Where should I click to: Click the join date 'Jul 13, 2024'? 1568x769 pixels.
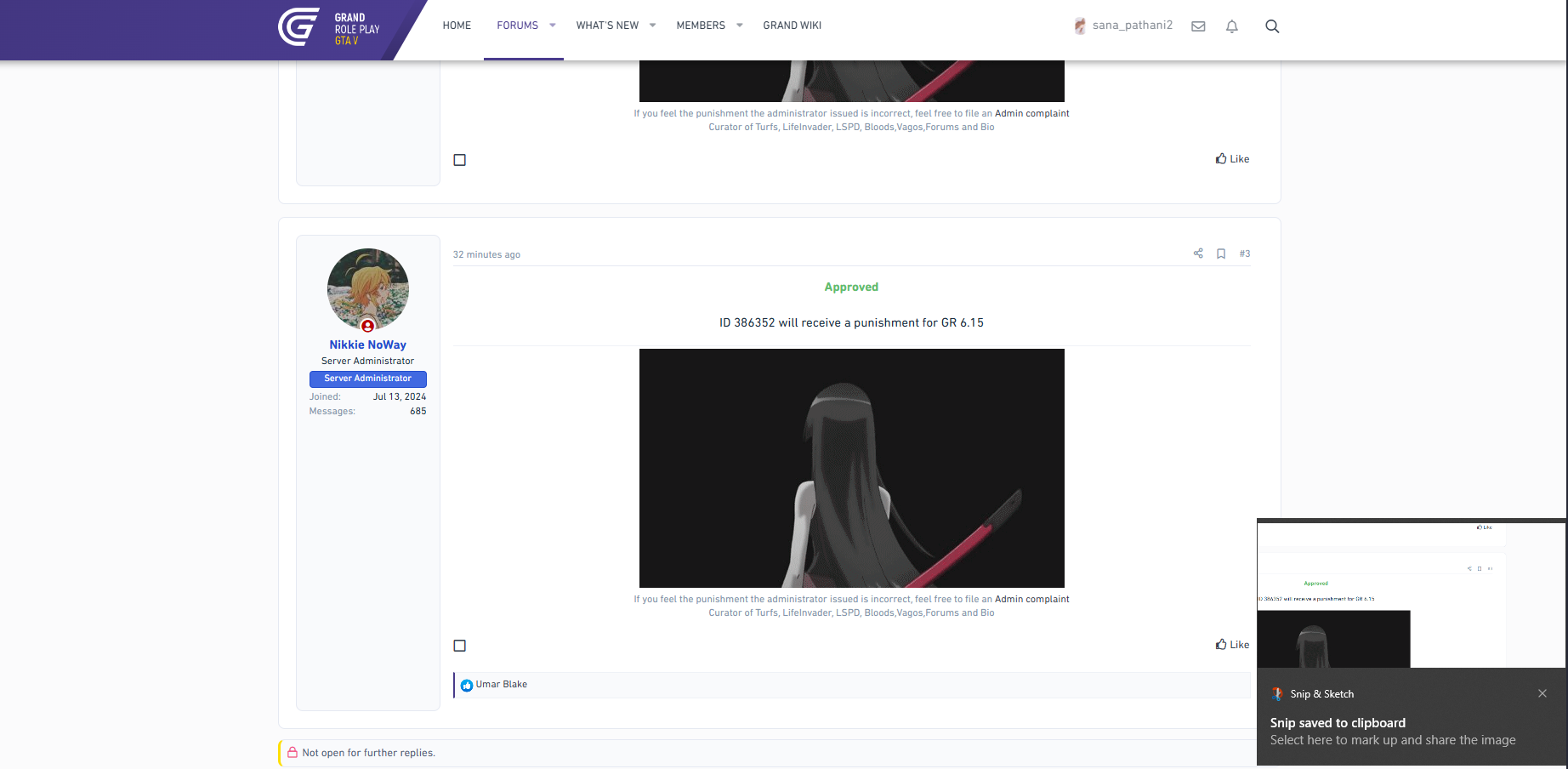click(400, 397)
